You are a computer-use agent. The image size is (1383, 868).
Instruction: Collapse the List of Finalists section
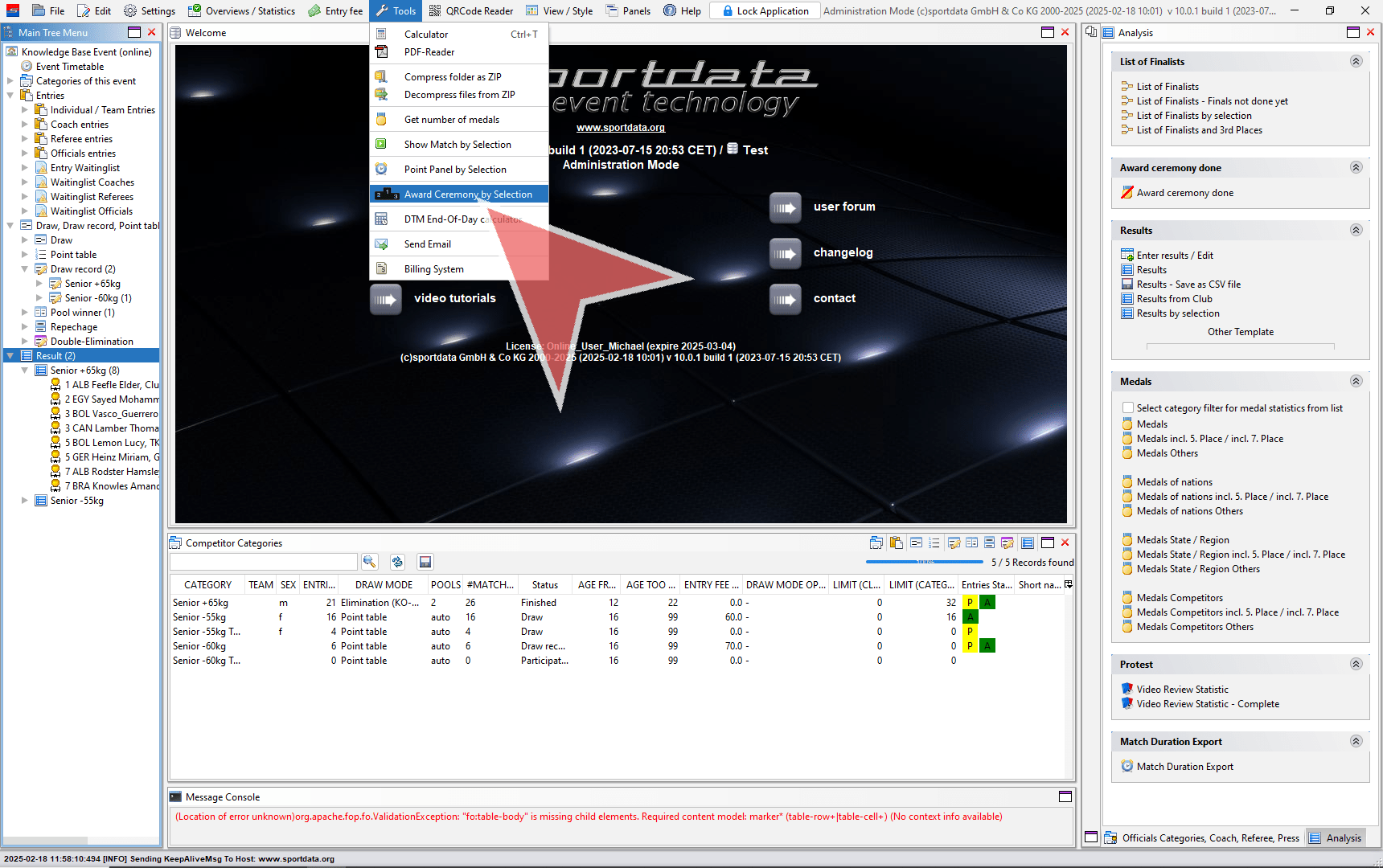click(1356, 62)
